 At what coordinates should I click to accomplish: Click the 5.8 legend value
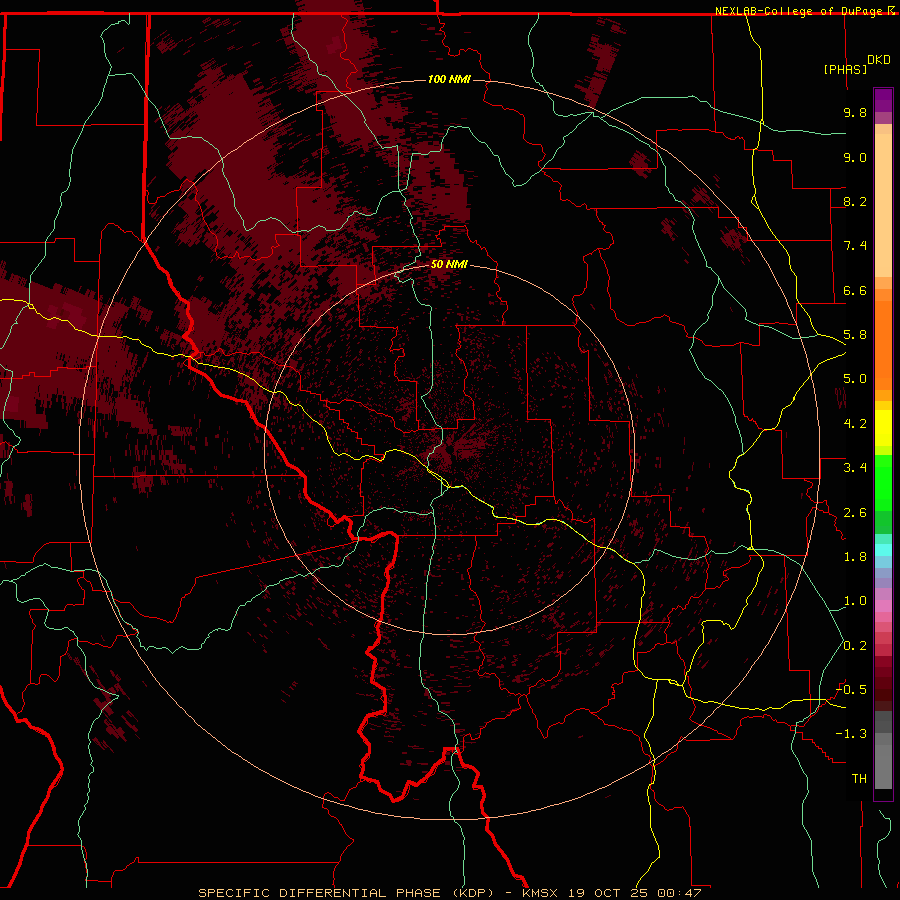click(855, 335)
